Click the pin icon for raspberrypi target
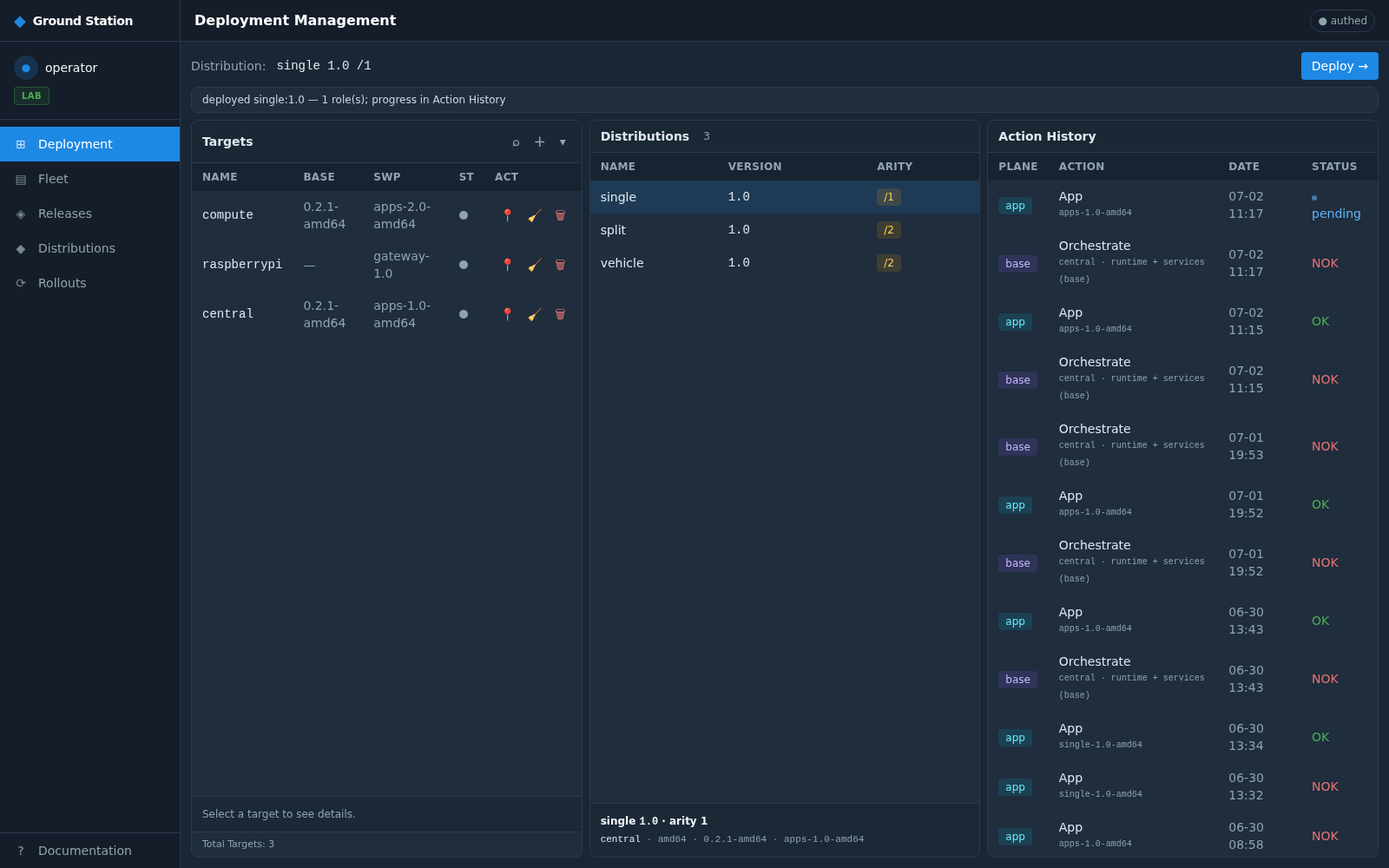The width and height of the screenshot is (1389, 868). [x=508, y=265]
